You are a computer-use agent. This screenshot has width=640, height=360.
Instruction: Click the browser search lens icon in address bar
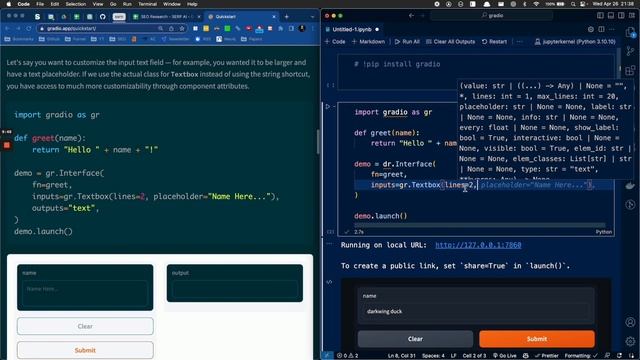tap(161, 29)
